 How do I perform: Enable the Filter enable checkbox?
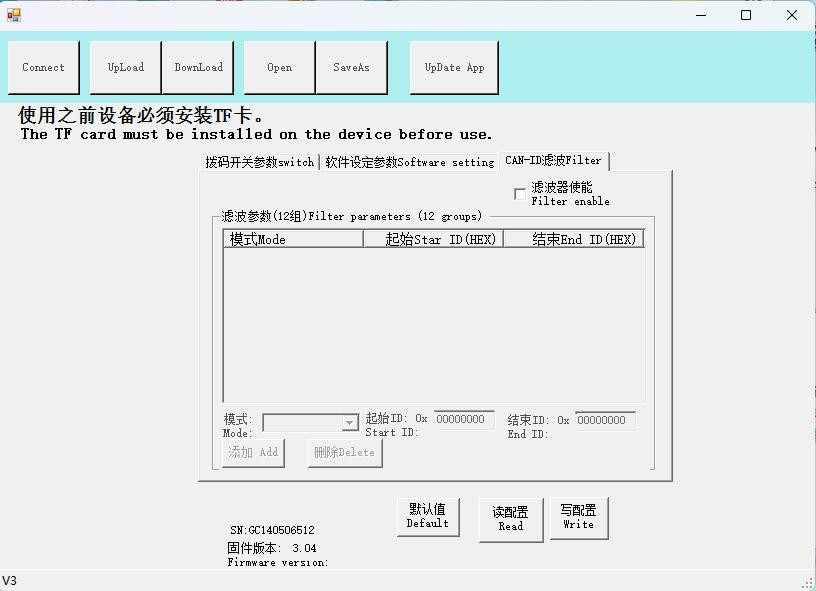(x=520, y=194)
